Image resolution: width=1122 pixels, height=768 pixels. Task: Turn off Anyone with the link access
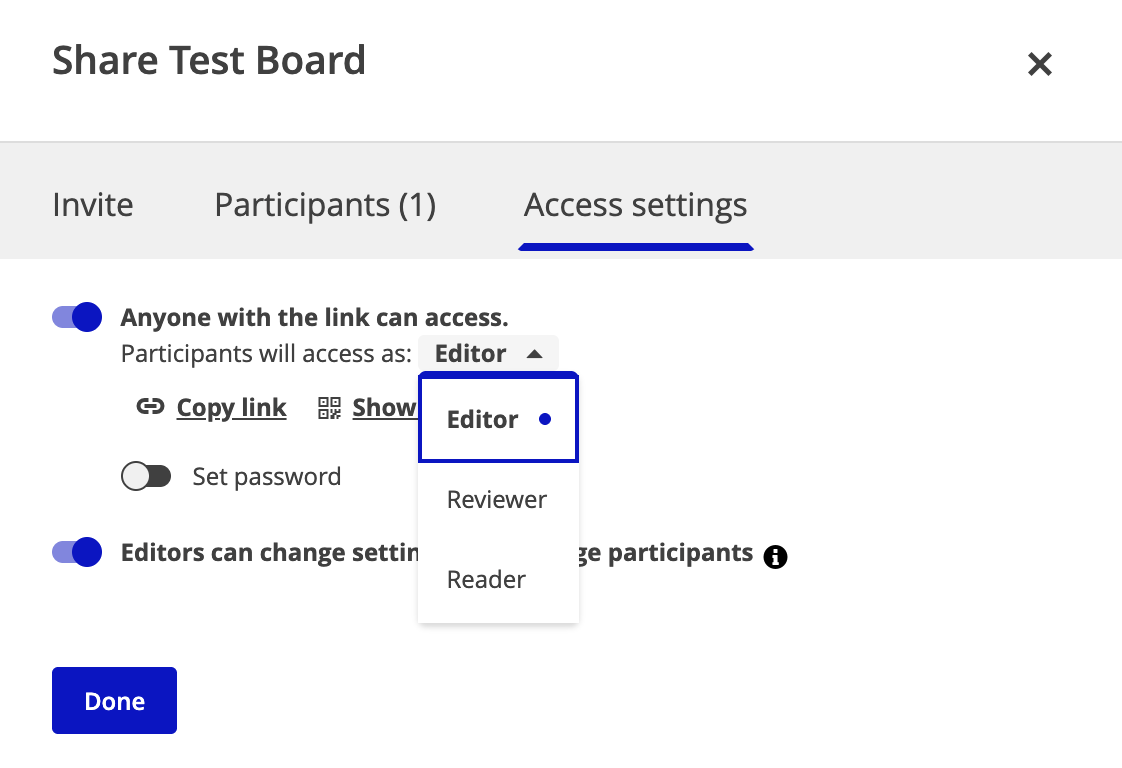coord(77,317)
